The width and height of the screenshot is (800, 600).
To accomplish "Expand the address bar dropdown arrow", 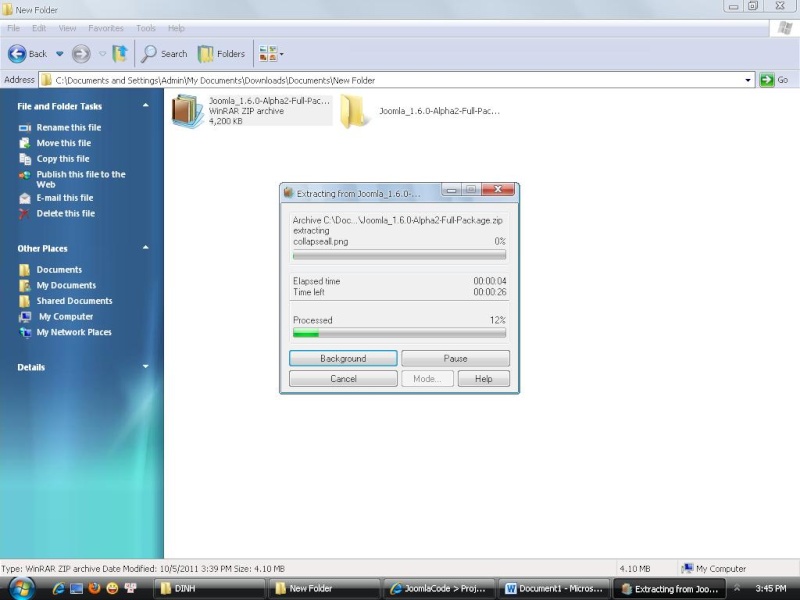I will tap(748, 80).
